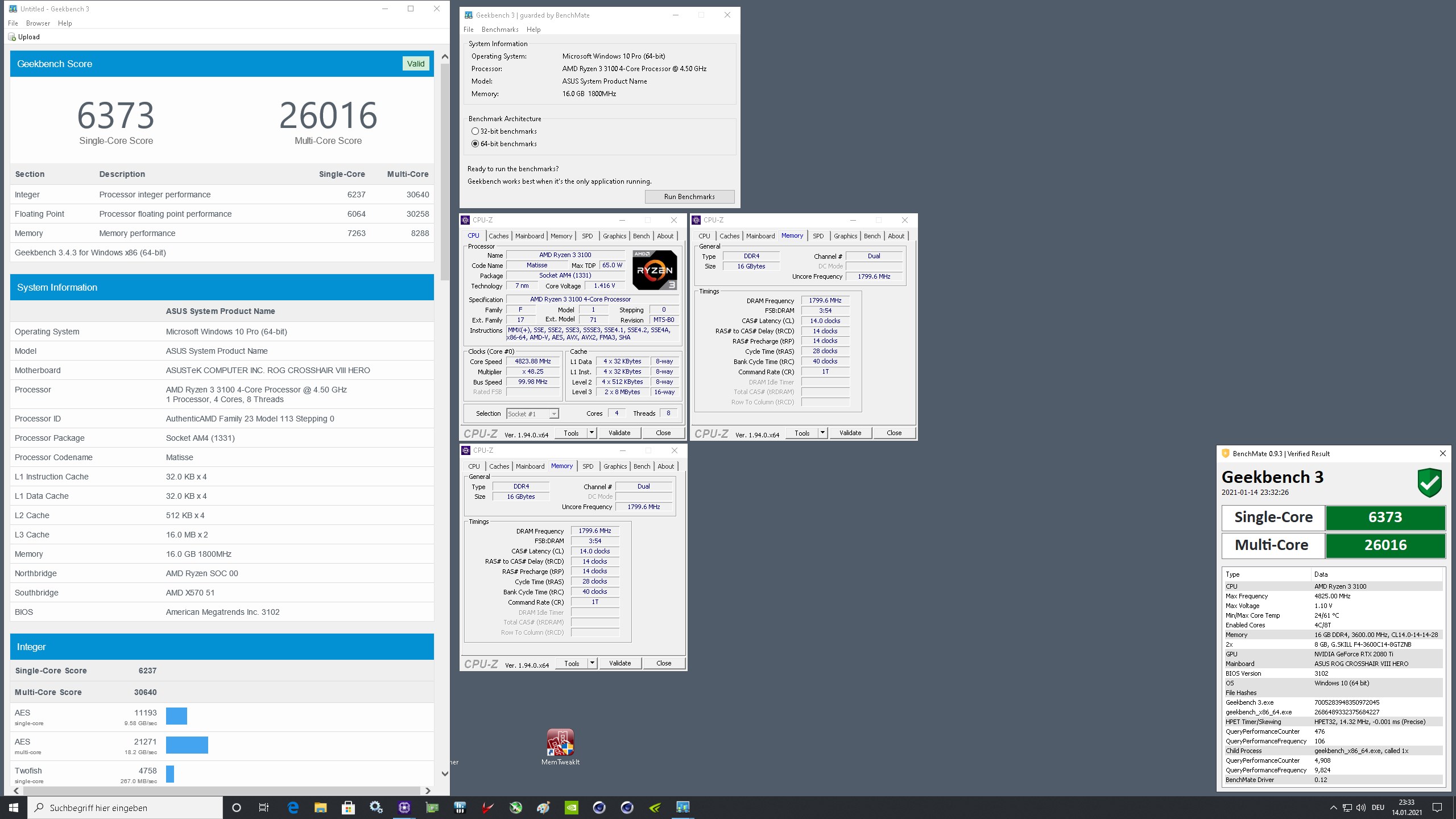The height and width of the screenshot is (819, 1456).
Task: Click the red checkmark taskbar icon
Action: click(487, 808)
